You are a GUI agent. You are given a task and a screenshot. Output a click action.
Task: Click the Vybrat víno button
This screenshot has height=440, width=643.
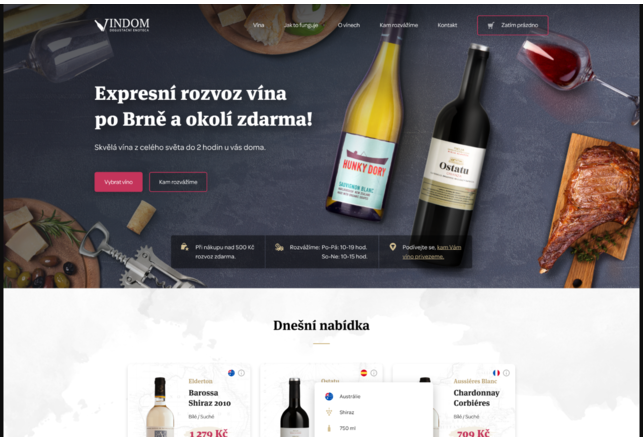(x=119, y=182)
